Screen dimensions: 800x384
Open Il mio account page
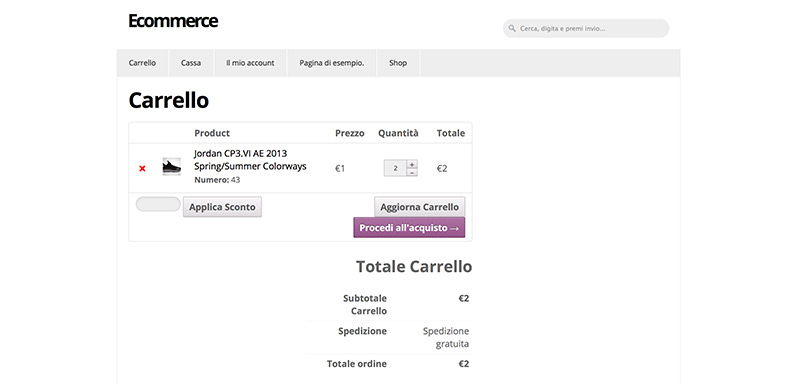tap(251, 63)
